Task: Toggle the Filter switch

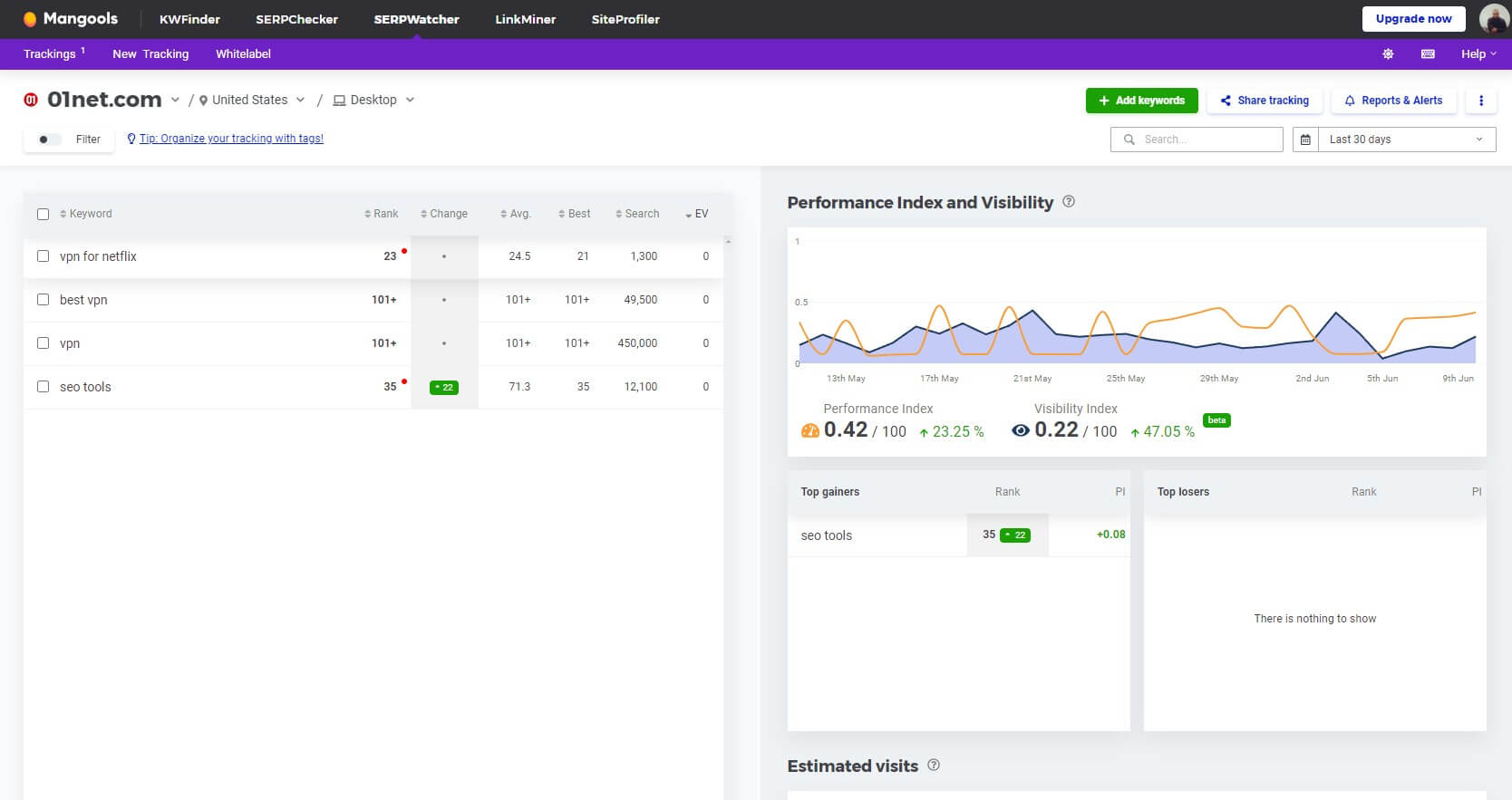Action: [49, 140]
